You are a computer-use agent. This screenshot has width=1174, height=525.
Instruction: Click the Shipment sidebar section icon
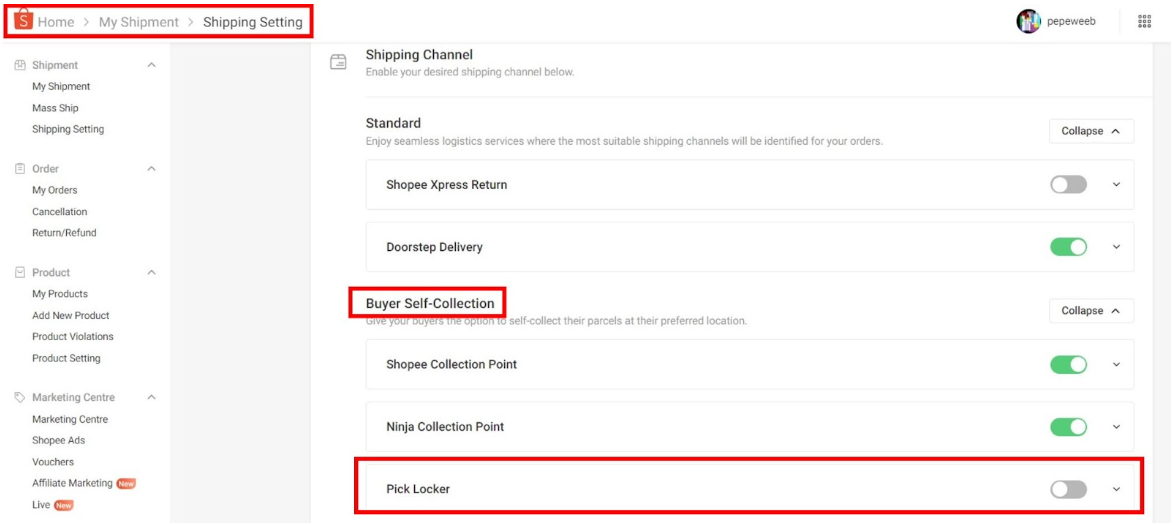[19, 65]
